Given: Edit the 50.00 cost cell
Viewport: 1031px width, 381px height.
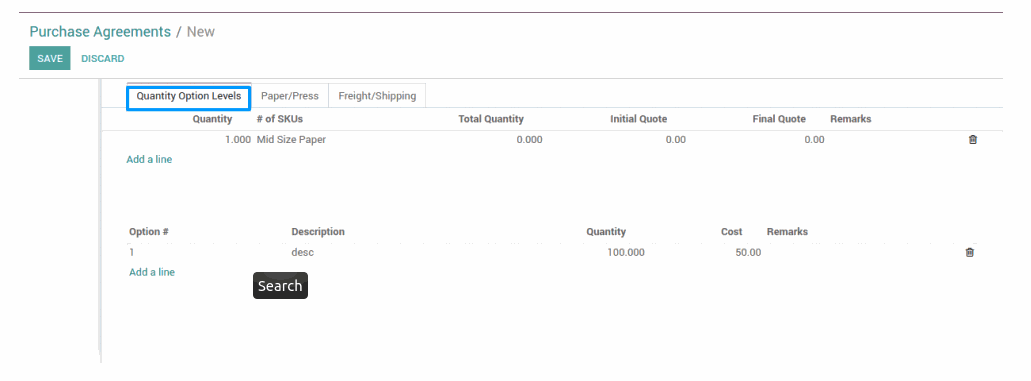Looking at the screenshot, I should 748,252.
